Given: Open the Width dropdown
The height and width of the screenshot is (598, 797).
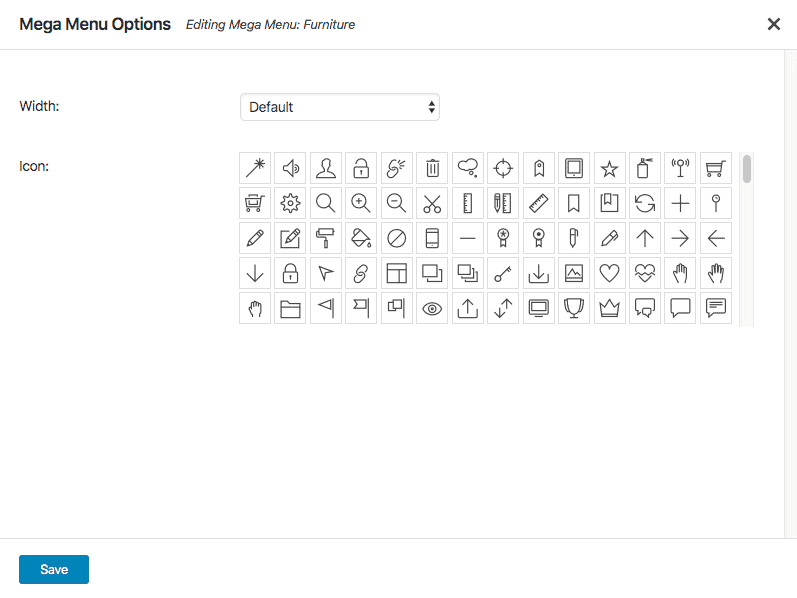Looking at the screenshot, I should (x=340, y=107).
